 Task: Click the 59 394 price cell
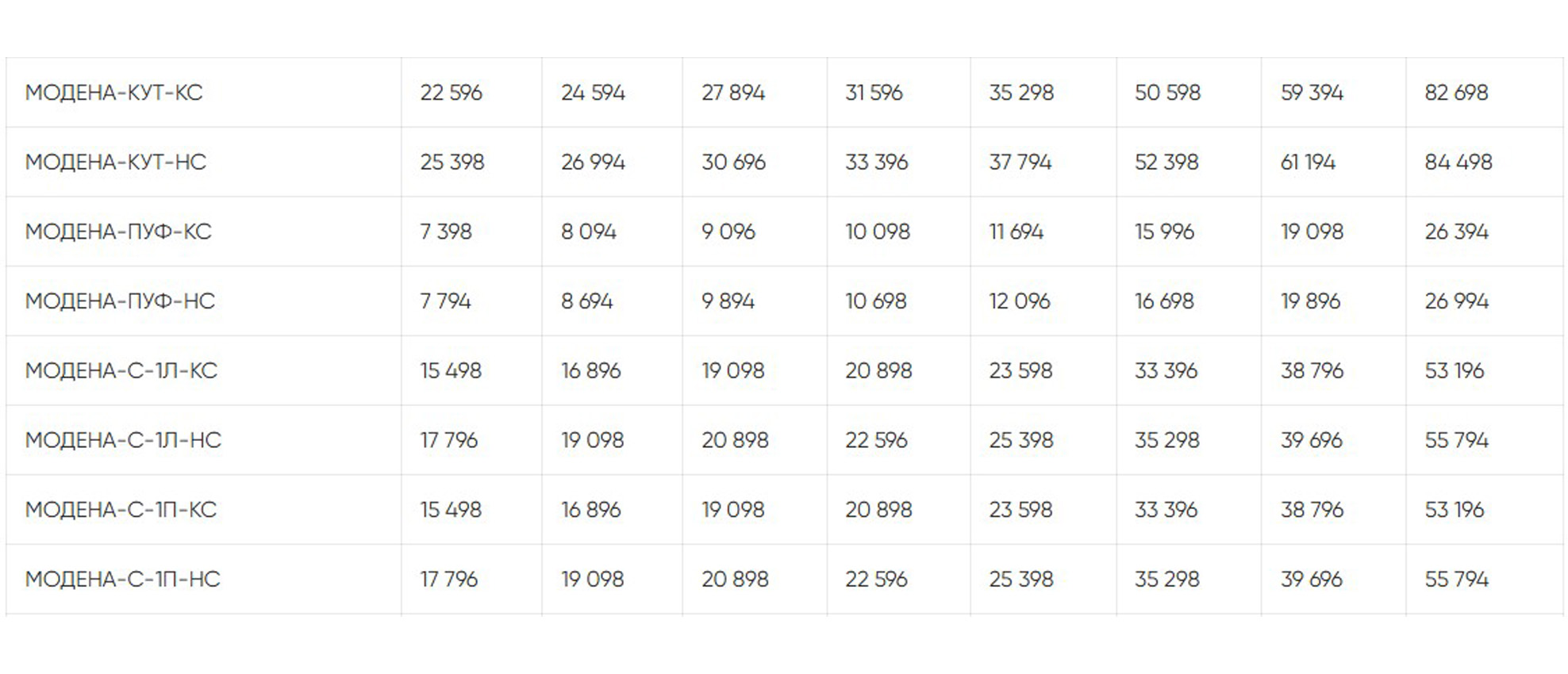pyautogui.click(x=1312, y=93)
